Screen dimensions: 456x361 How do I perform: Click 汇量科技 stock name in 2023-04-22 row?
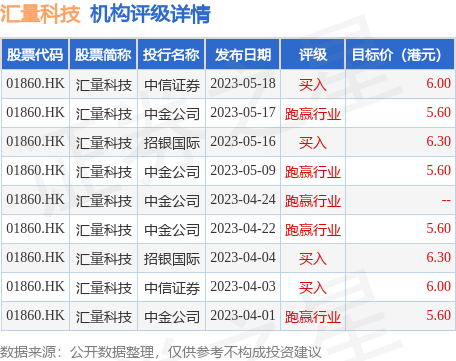point(104,230)
